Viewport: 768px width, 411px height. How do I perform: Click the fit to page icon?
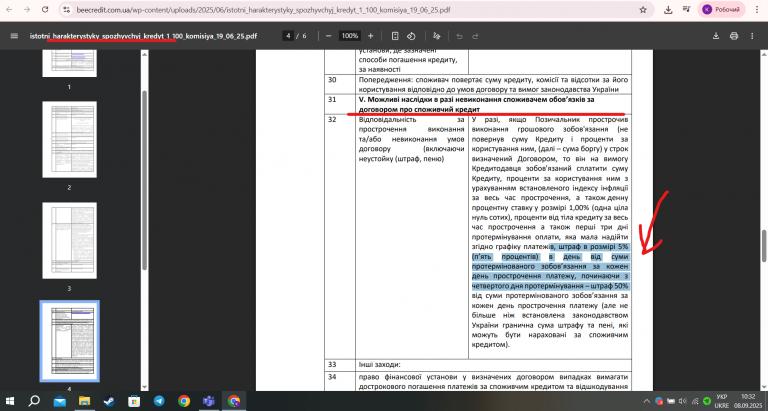click(x=395, y=36)
